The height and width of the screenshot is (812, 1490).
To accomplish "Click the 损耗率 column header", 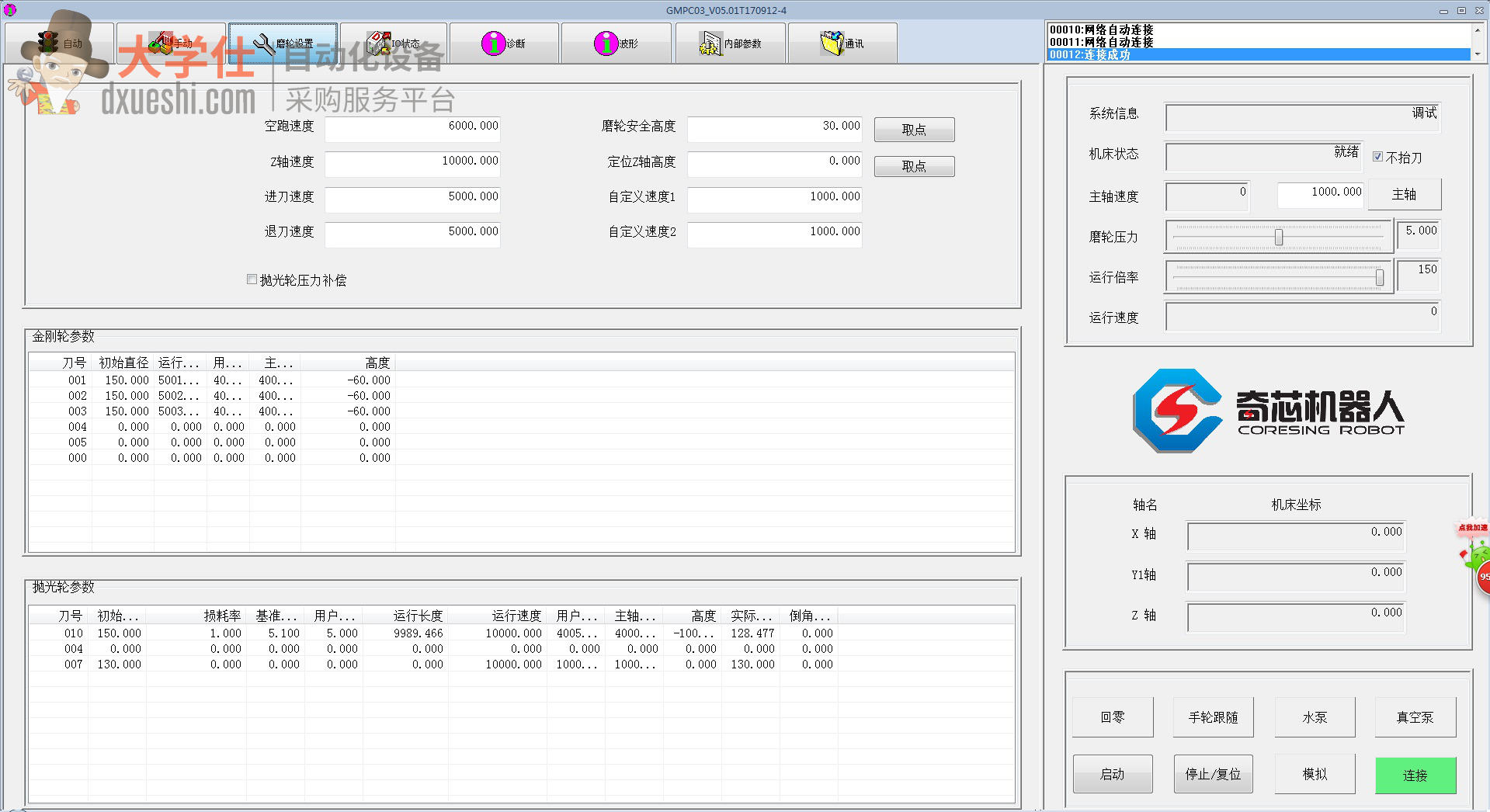I will pyautogui.click(x=196, y=616).
